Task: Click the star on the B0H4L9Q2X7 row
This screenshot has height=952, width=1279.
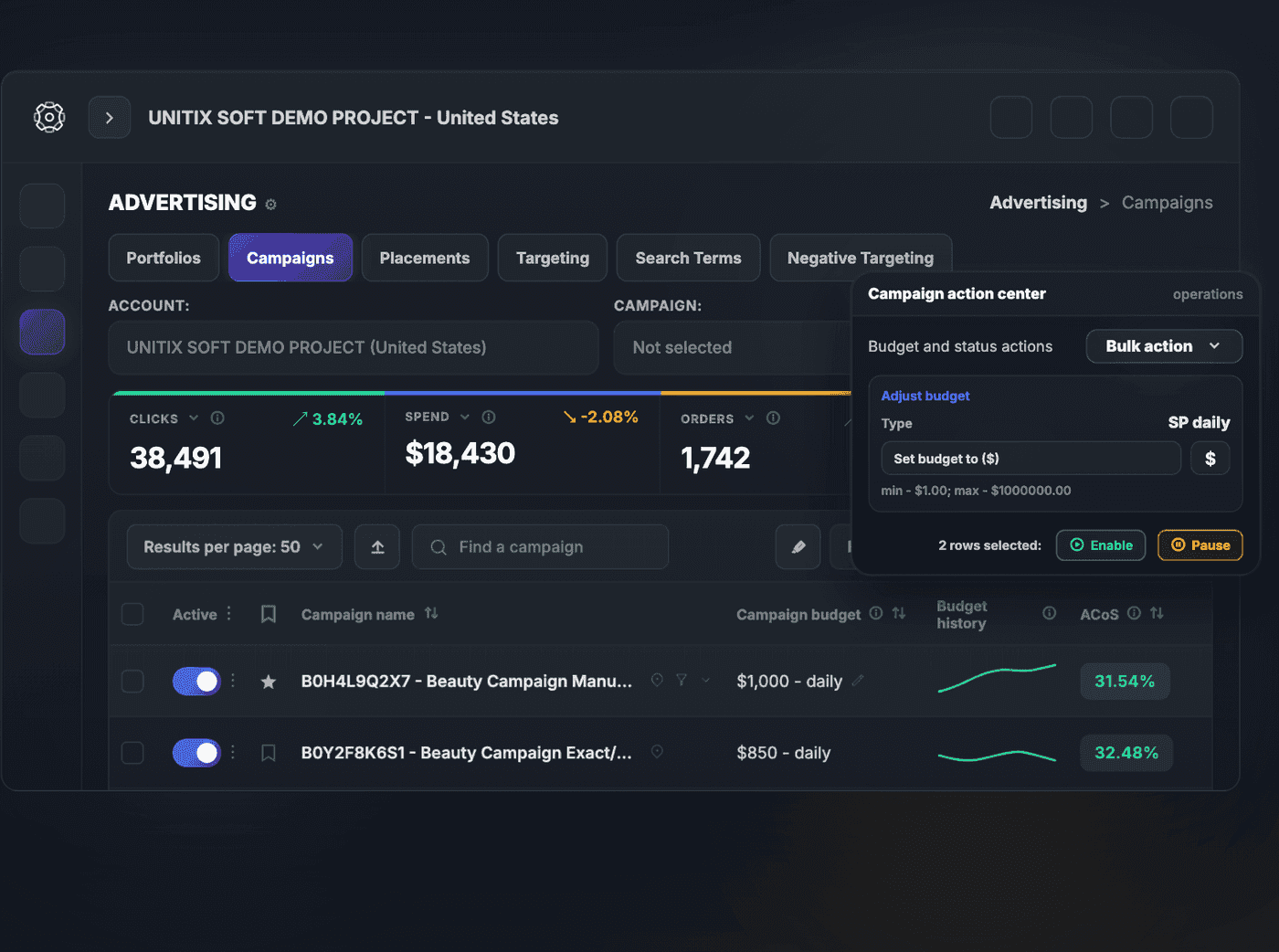Action: [x=269, y=682]
